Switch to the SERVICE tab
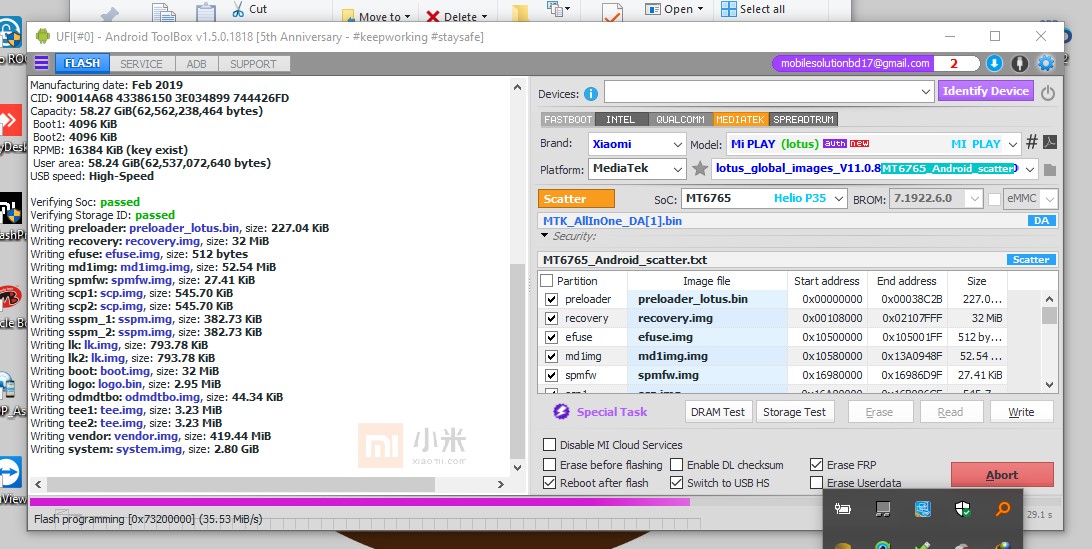This screenshot has width=1092, height=549. tap(141, 63)
